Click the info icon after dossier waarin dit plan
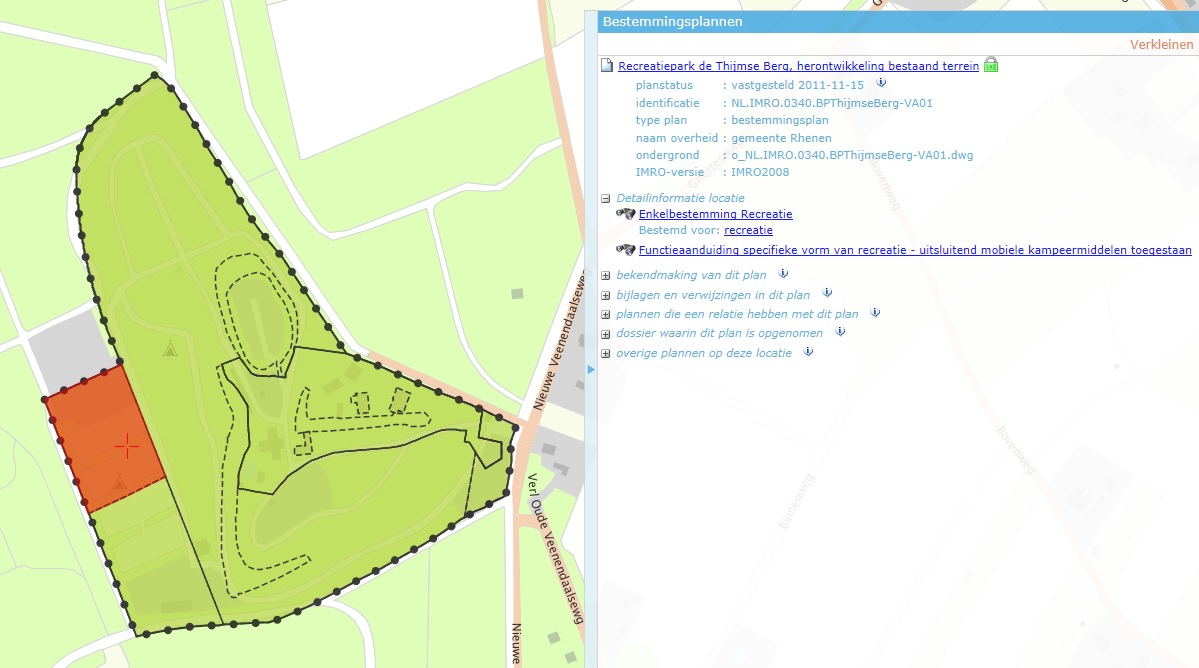 [x=841, y=333]
